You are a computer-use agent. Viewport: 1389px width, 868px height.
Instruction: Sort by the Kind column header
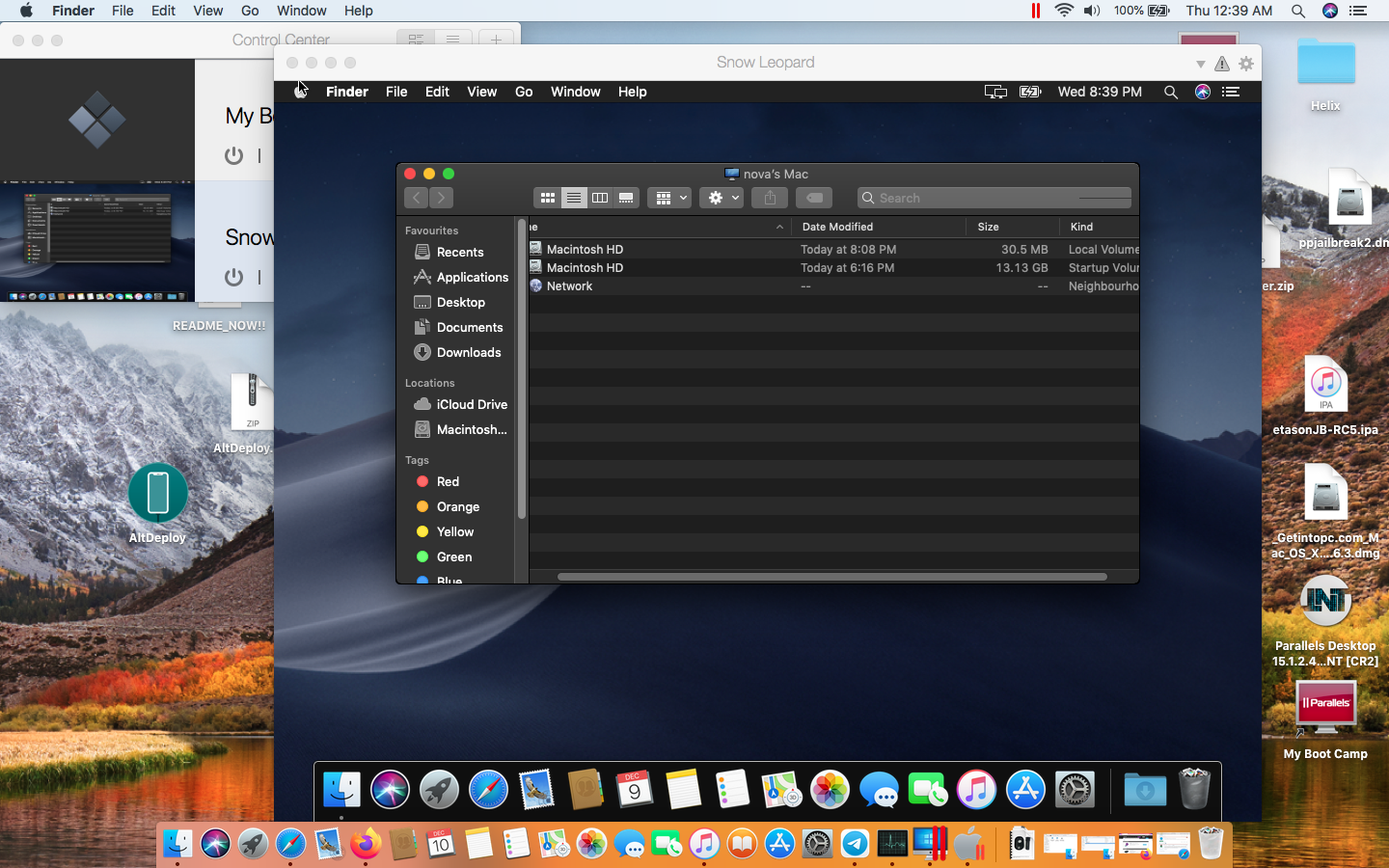point(1100,227)
